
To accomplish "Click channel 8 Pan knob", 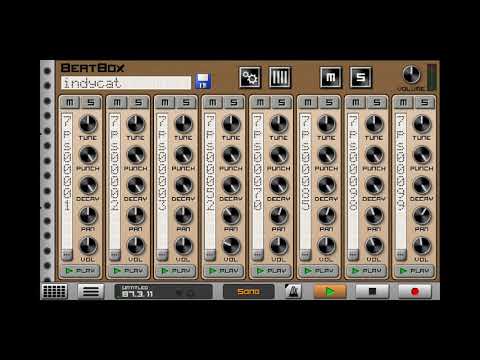I will pos(422,216).
